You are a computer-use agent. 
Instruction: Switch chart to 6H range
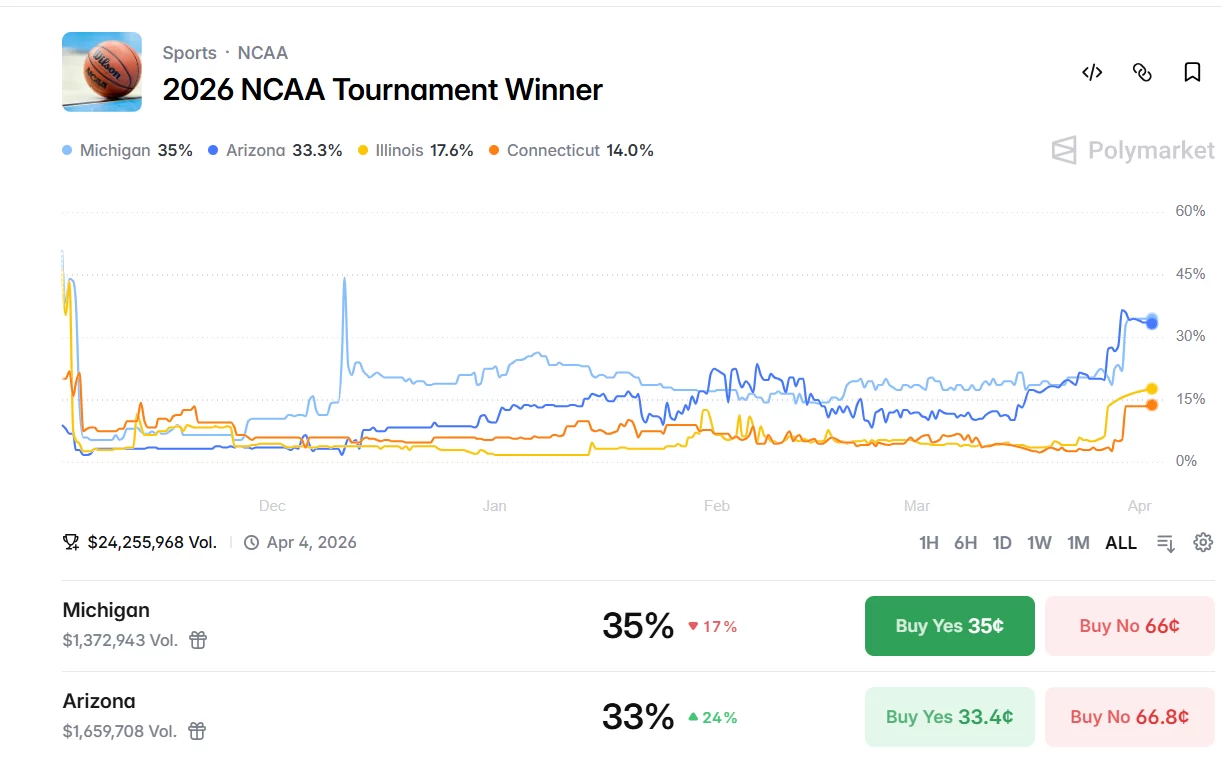pyautogui.click(x=965, y=543)
